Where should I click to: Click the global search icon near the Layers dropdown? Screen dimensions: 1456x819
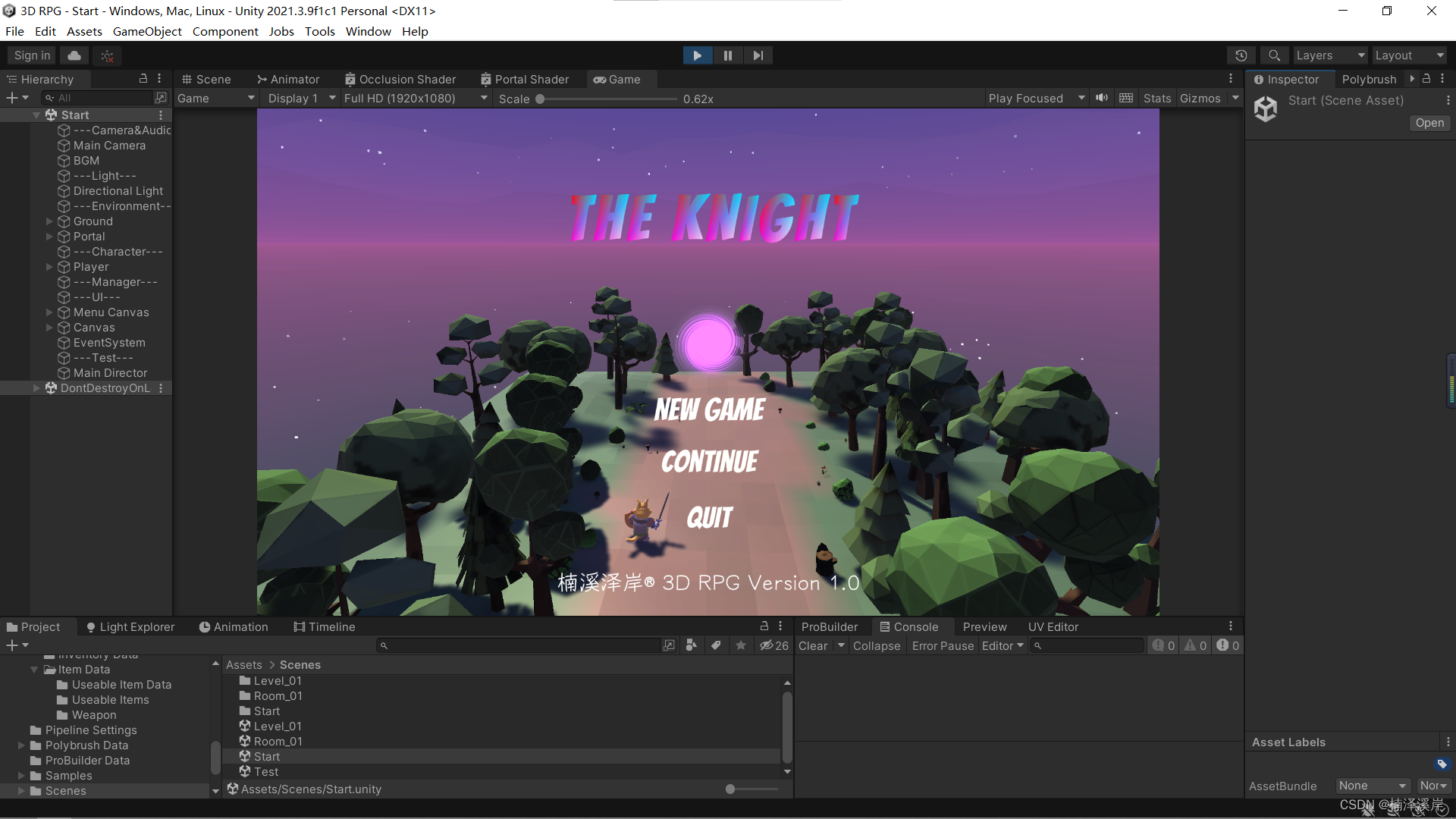(x=1273, y=55)
